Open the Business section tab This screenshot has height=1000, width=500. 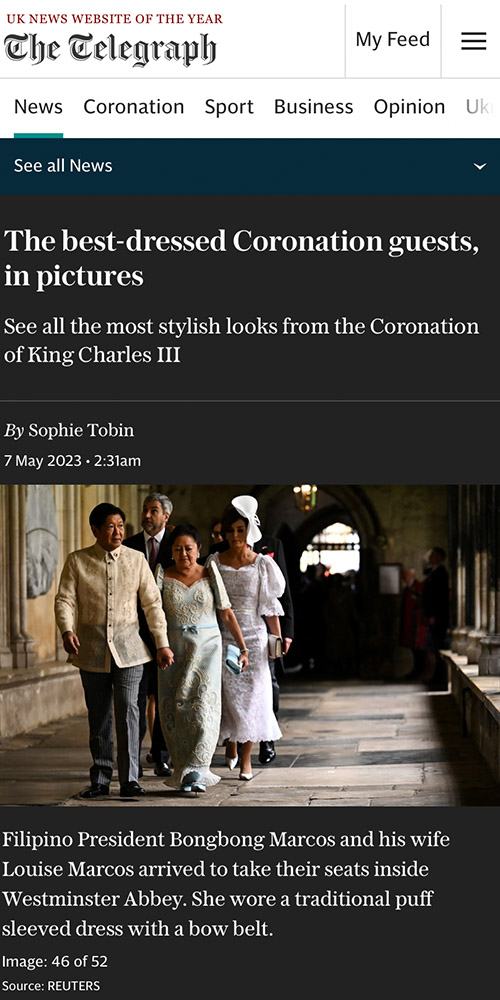[x=313, y=107]
